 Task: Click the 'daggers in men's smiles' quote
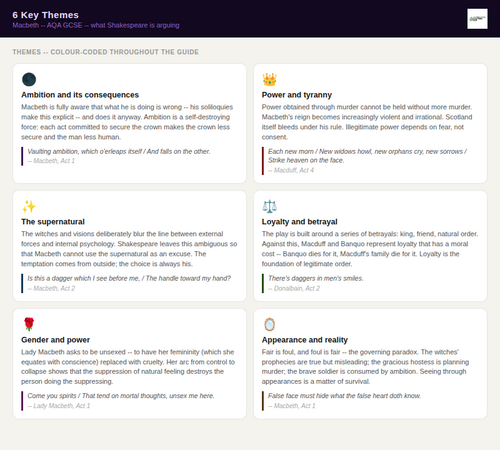(x=316, y=278)
